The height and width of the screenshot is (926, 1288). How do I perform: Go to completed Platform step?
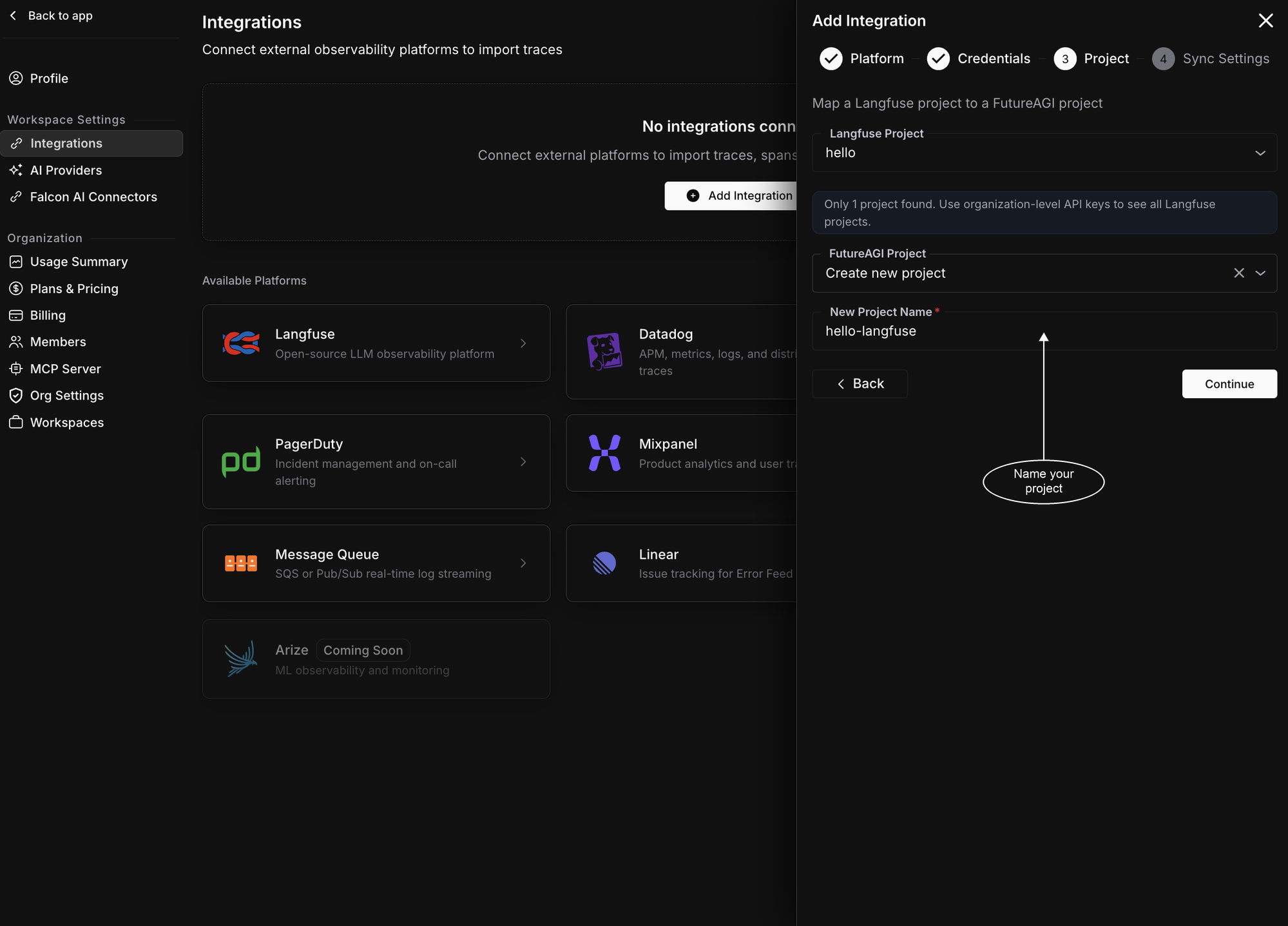[x=861, y=59]
